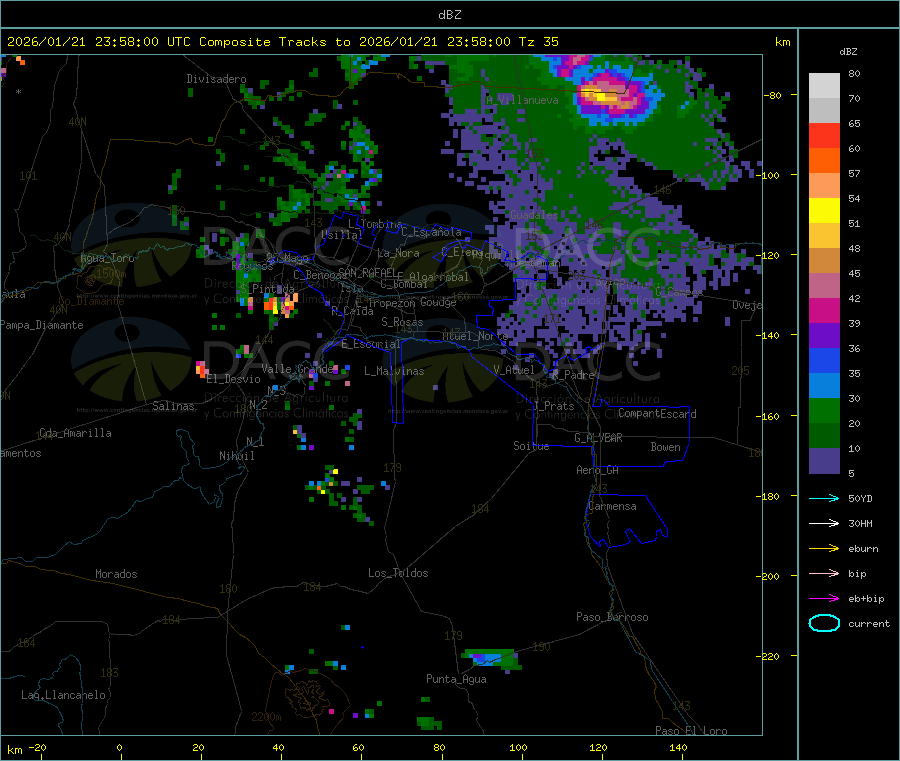Click the magenta eb+bip arrow in legend

[824, 598]
